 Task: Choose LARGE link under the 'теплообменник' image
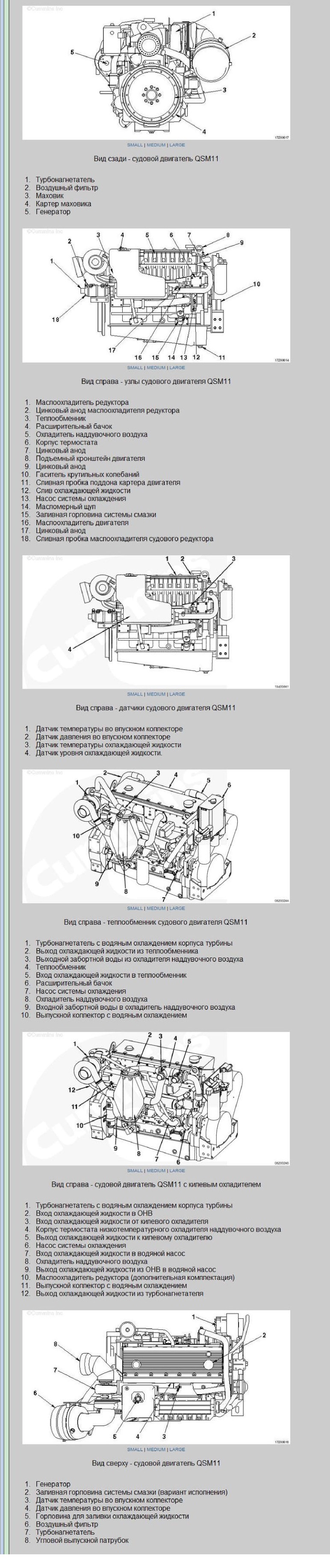(x=177, y=908)
